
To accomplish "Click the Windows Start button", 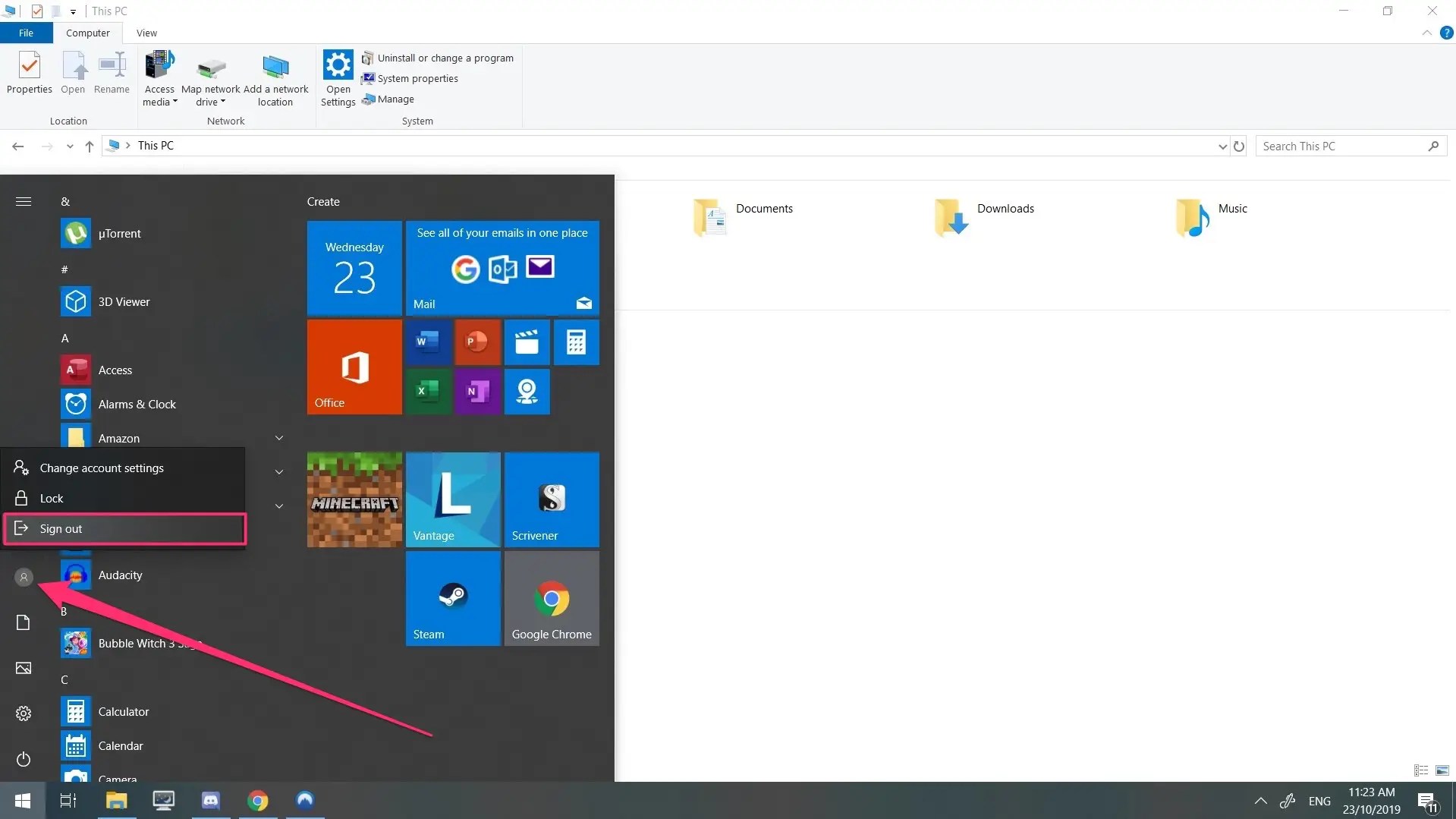I will pos(23,800).
